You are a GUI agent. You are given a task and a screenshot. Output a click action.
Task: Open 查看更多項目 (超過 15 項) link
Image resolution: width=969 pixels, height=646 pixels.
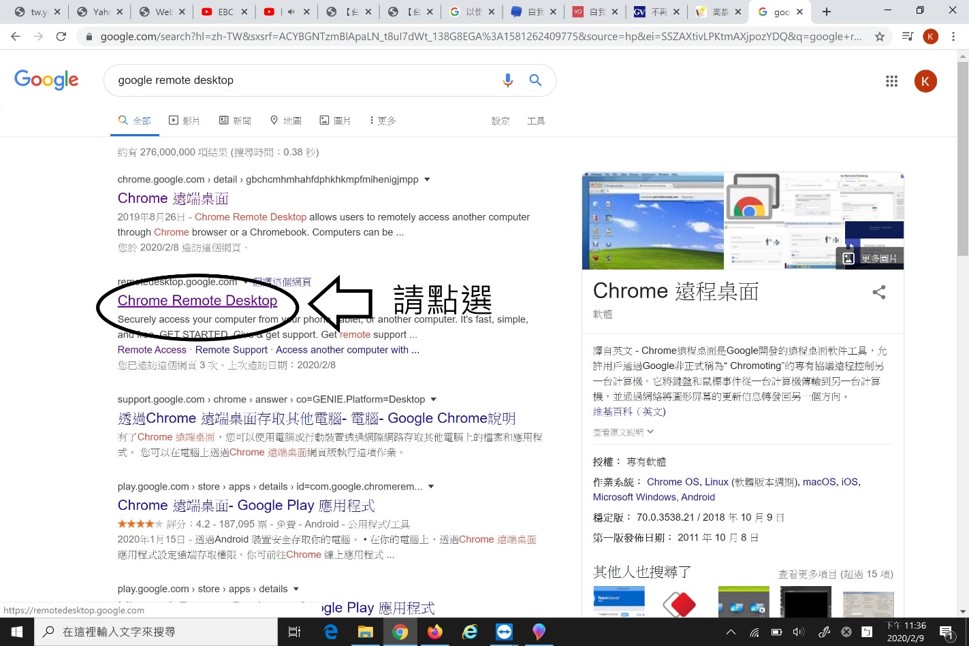[836, 574]
